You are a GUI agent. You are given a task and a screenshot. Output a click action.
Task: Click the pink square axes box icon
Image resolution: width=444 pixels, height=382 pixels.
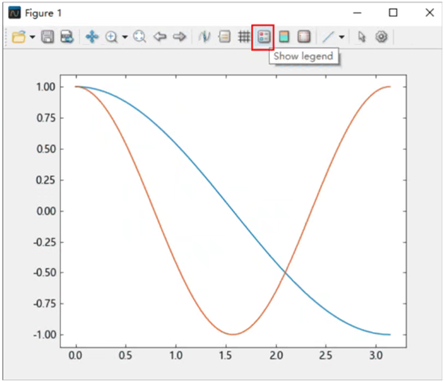(x=304, y=37)
